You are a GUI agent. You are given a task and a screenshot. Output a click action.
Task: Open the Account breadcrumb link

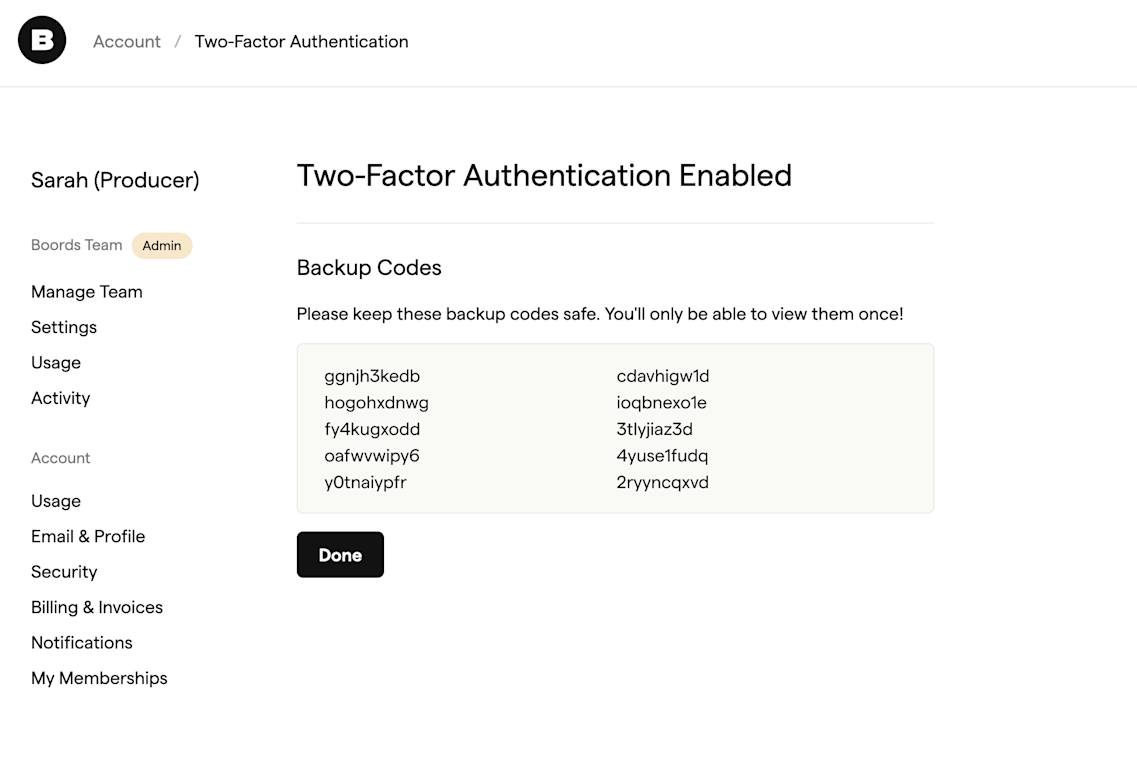coord(126,41)
